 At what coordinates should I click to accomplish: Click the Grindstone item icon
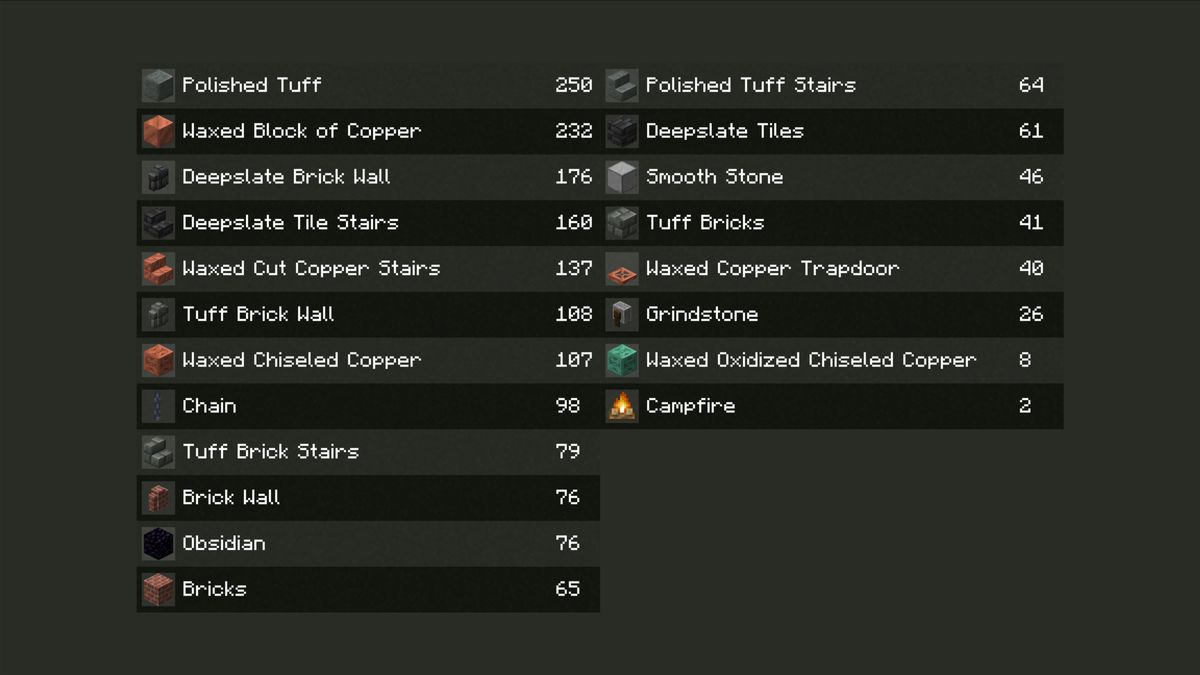point(622,314)
